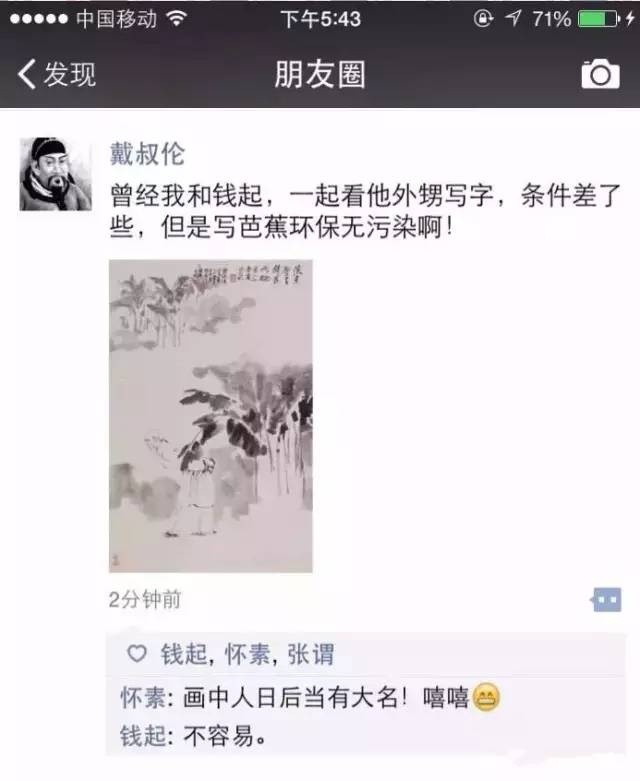Tap the battery indicator icon

(599, 19)
